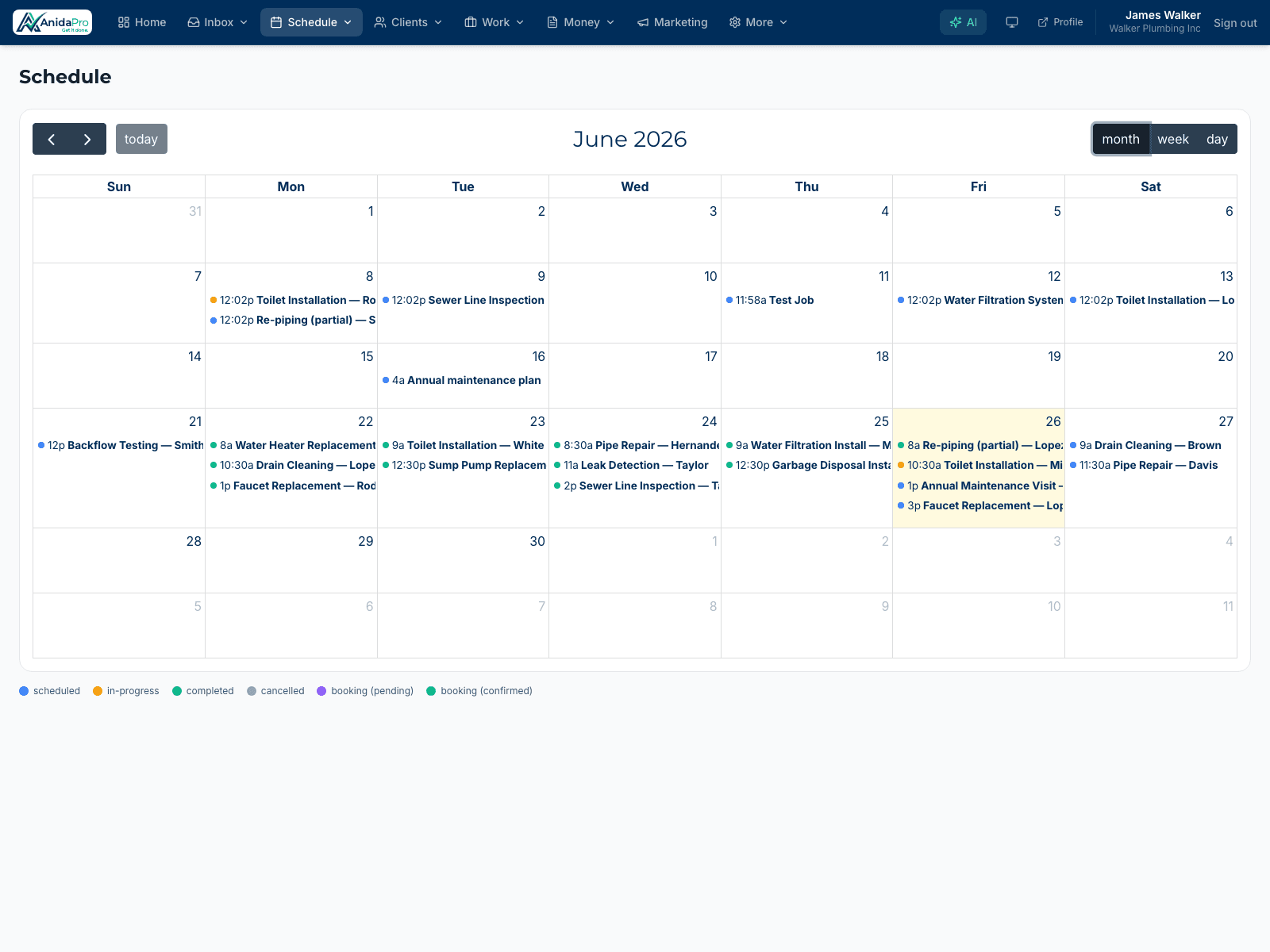
Task: Open 2p Sewer Line Inspection event
Action: tap(635, 486)
